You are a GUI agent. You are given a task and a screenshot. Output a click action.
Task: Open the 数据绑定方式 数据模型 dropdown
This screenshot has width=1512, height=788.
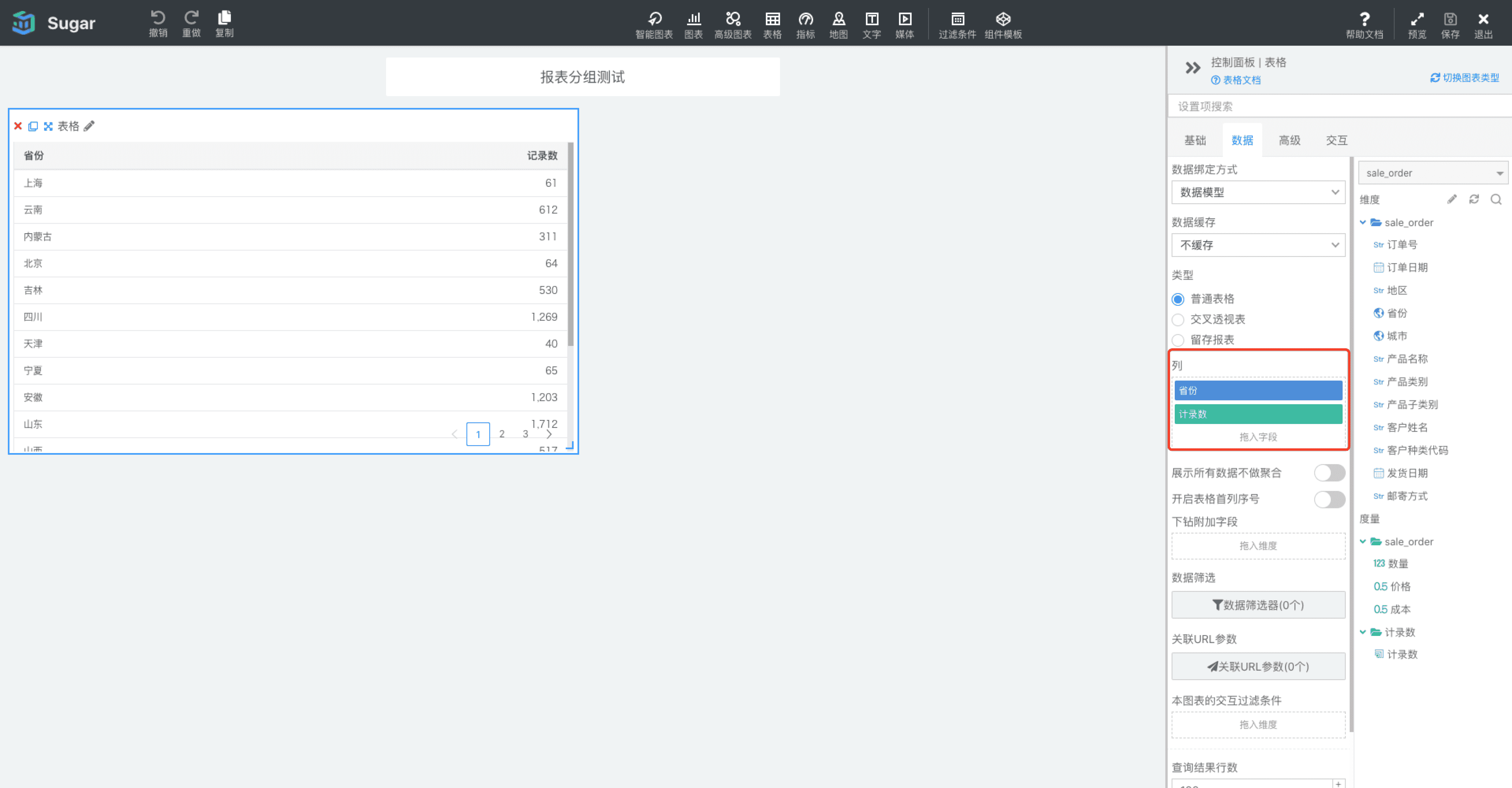[1258, 193]
